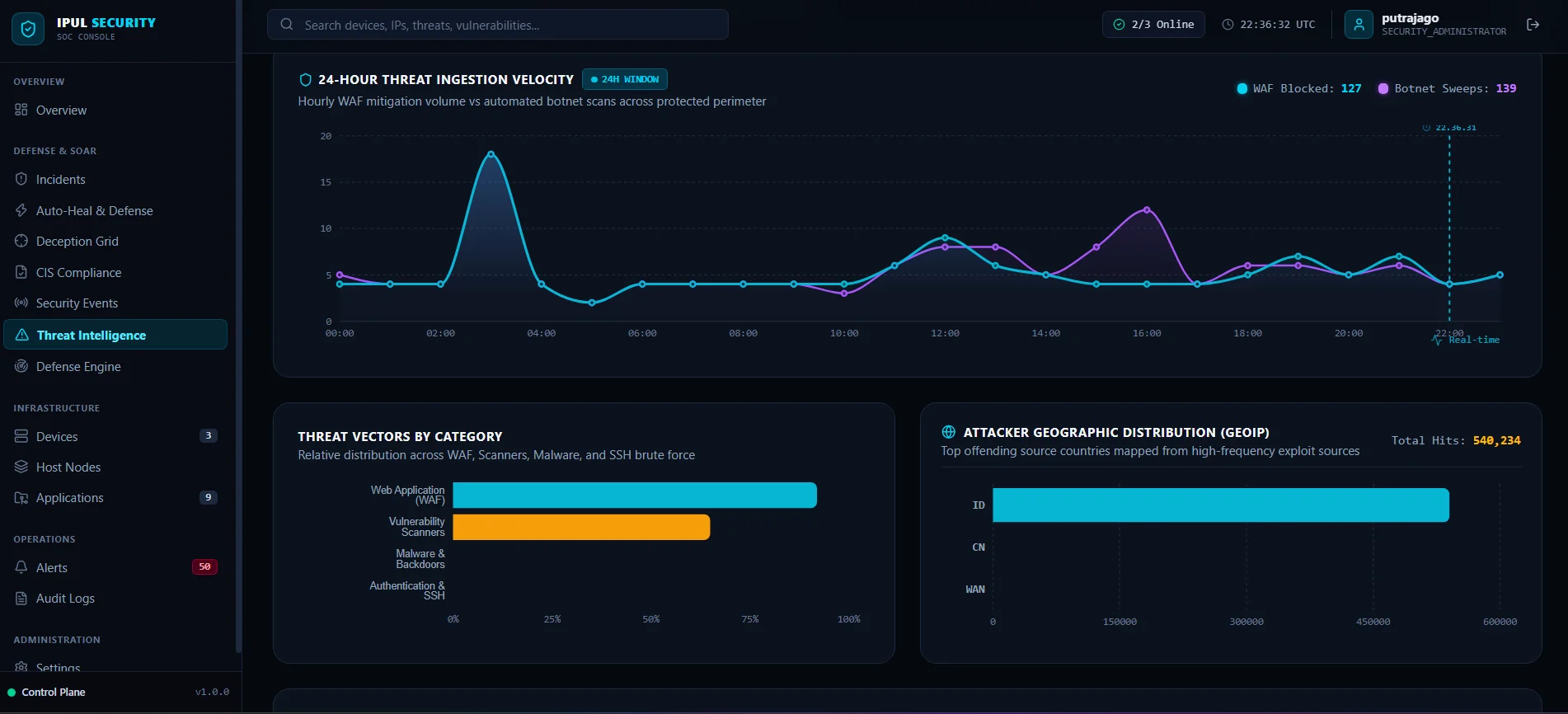Focus the search devices input field
This screenshot has width=1568, height=714.
pyautogui.click(x=498, y=25)
